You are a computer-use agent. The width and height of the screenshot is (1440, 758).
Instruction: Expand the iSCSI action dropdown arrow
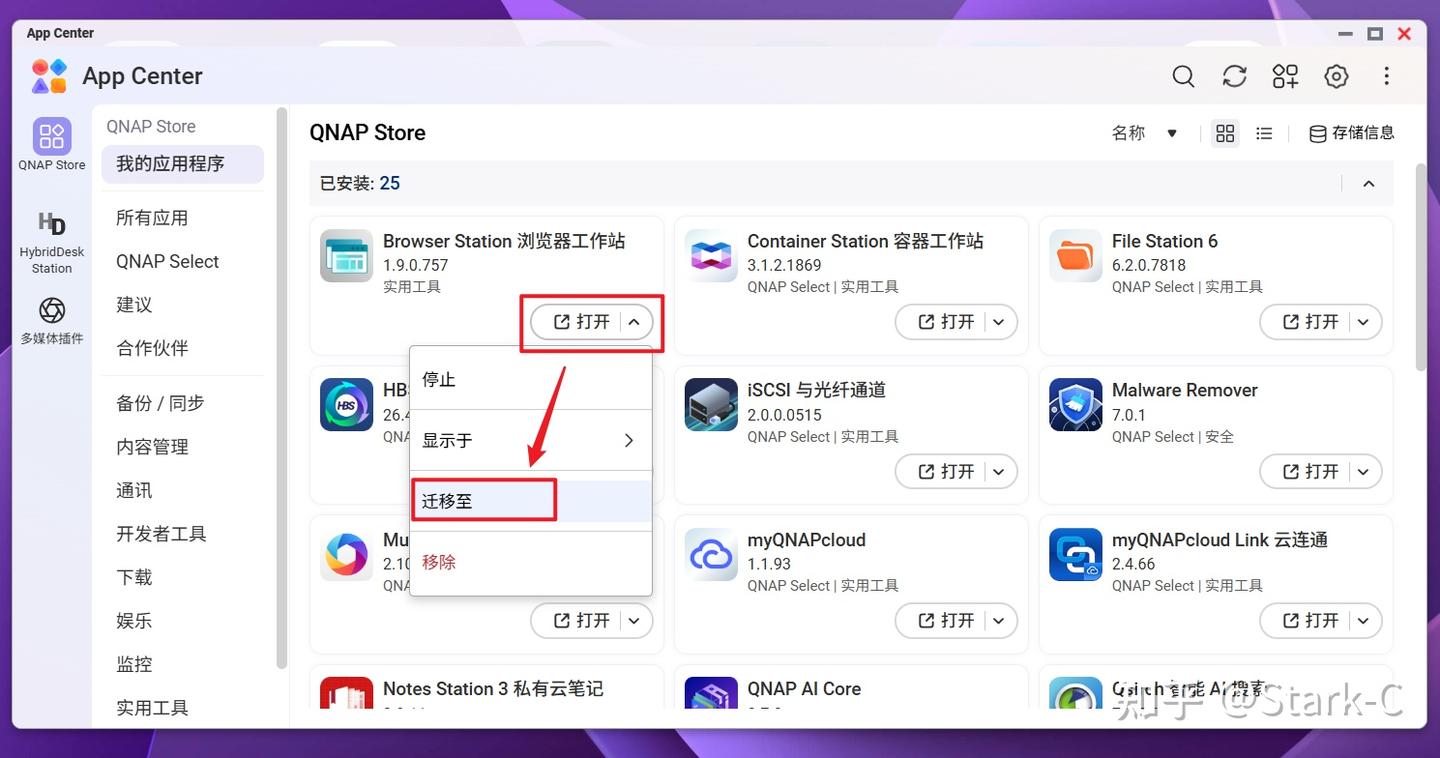tap(999, 471)
